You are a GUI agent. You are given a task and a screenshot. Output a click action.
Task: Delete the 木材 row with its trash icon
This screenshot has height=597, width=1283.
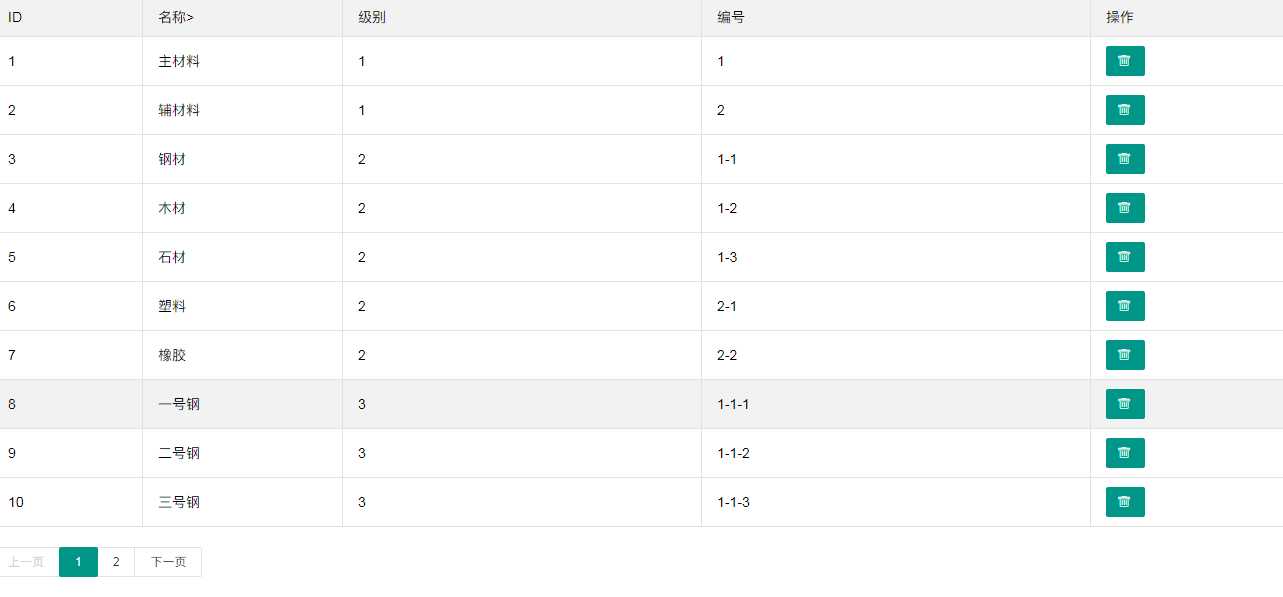(x=1125, y=208)
